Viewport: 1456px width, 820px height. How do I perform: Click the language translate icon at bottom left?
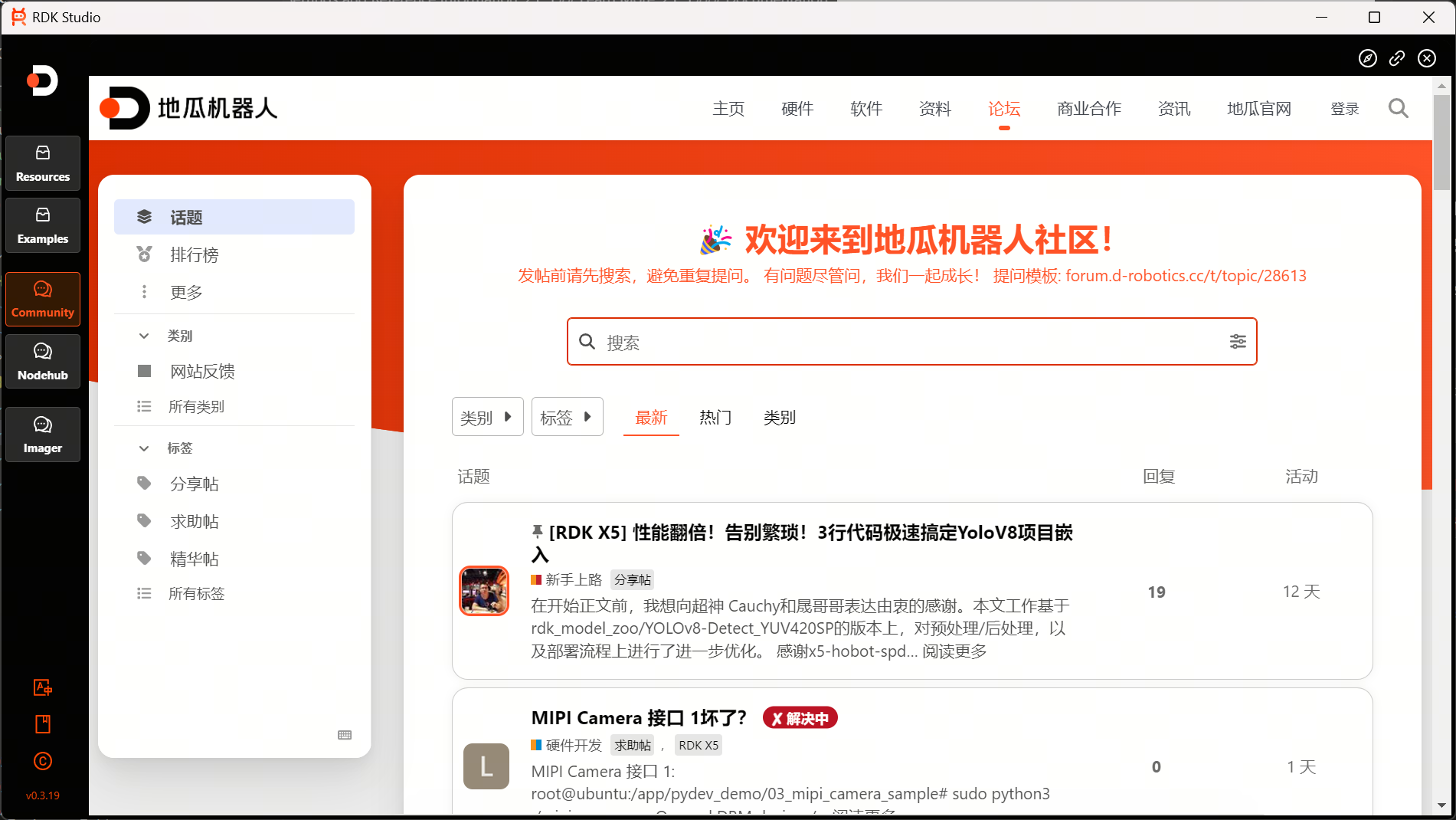pos(43,687)
